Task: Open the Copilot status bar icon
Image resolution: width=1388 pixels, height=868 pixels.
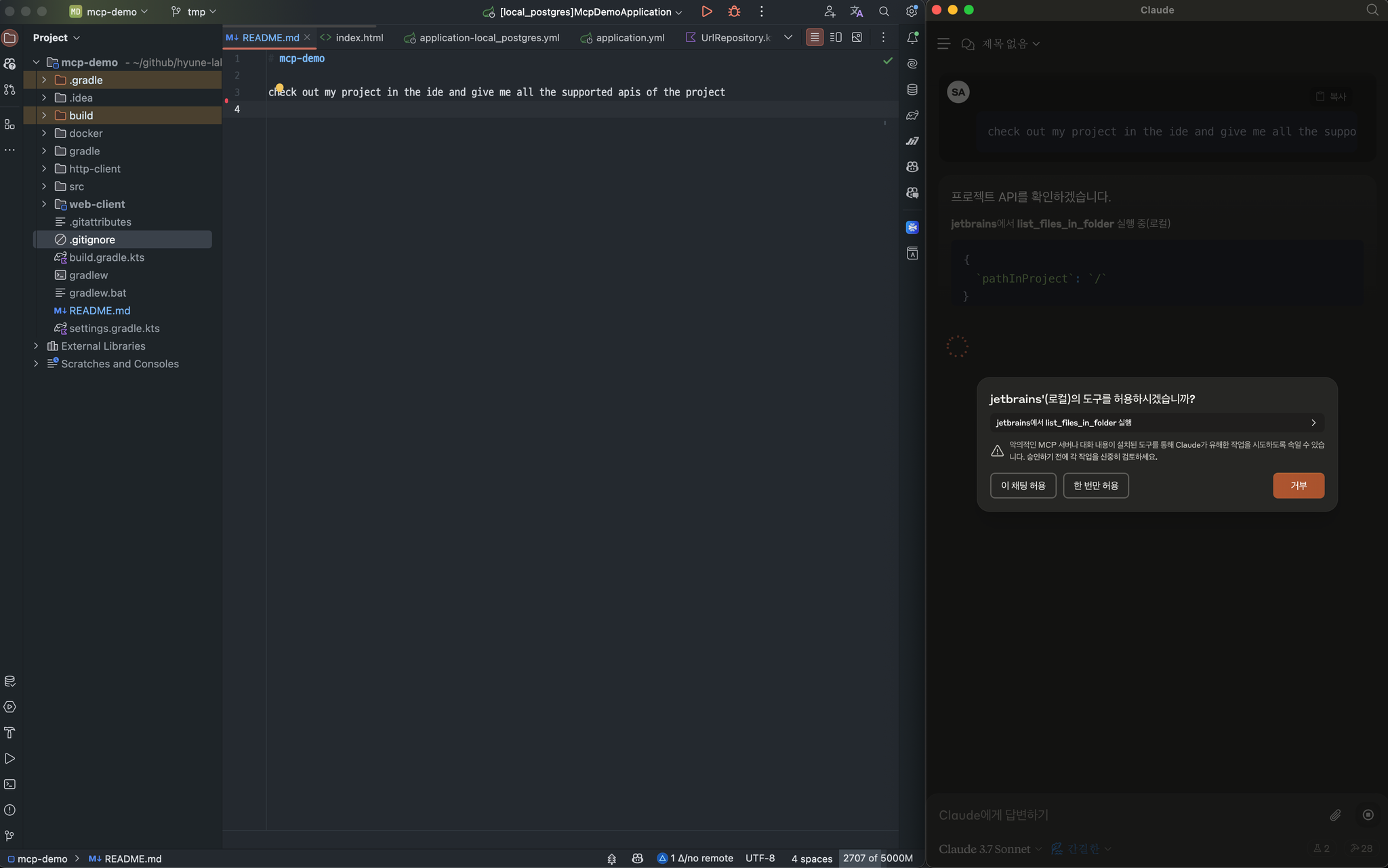Action: (x=637, y=859)
